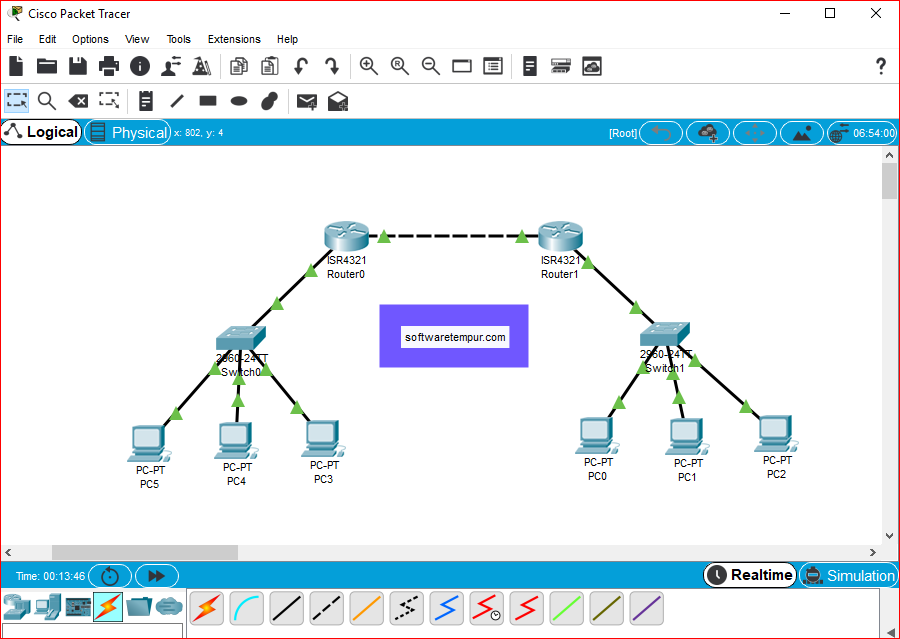Pick the automatic connection type
900x639 pixels.
pyautogui.click(x=207, y=609)
